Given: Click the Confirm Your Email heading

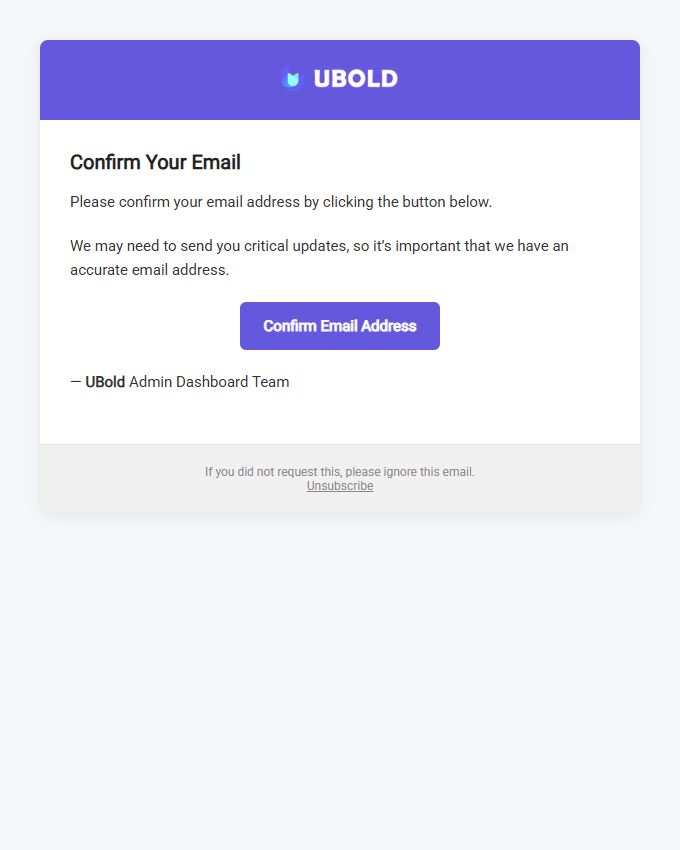Looking at the screenshot, I should 155,163.
